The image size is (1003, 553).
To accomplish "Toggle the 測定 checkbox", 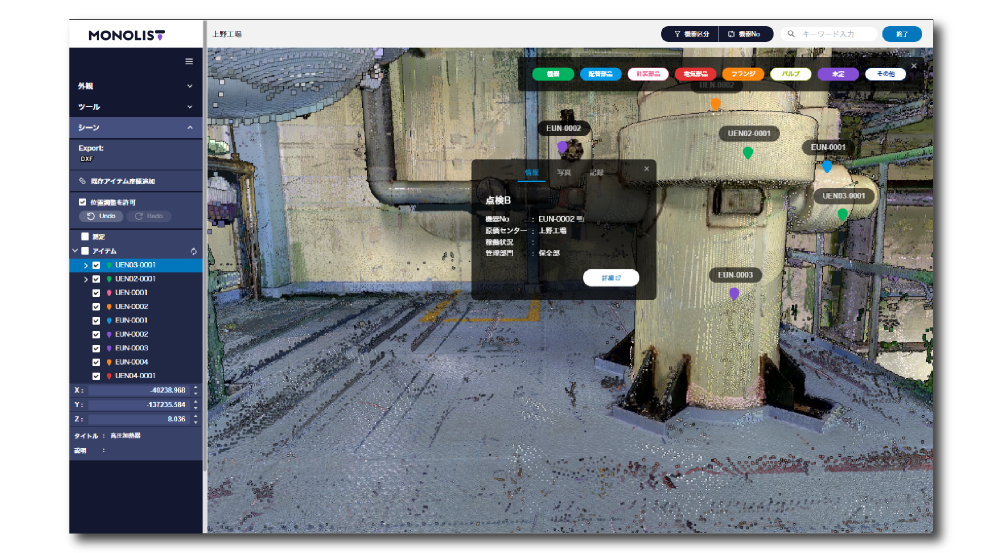I will (85, 237).
